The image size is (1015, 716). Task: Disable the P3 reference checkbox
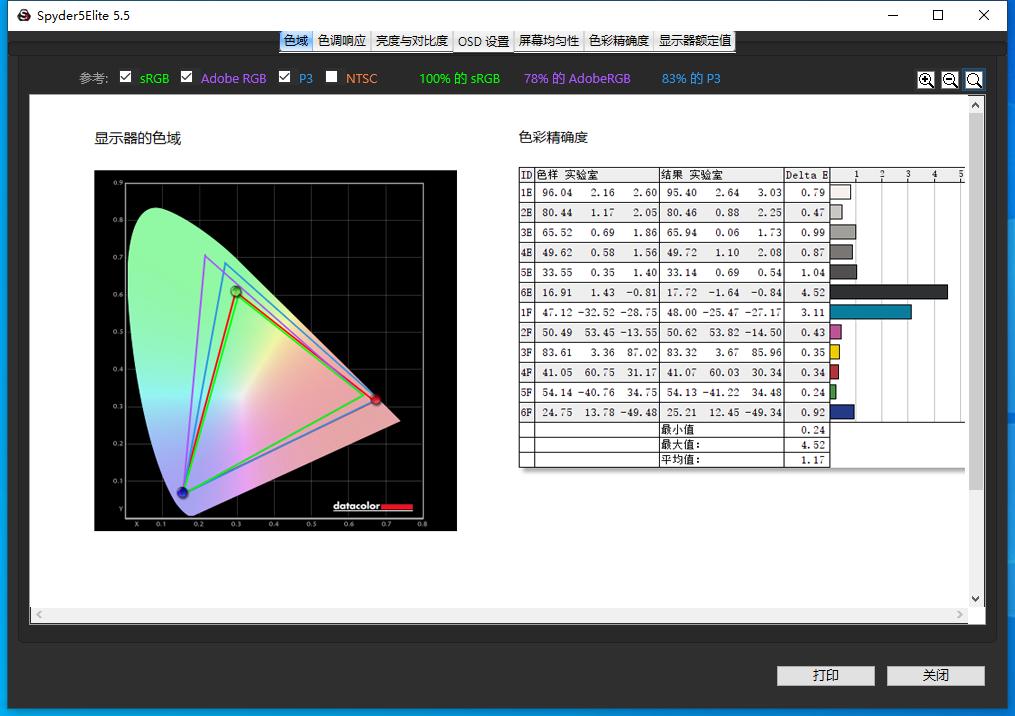pos(285,77)
